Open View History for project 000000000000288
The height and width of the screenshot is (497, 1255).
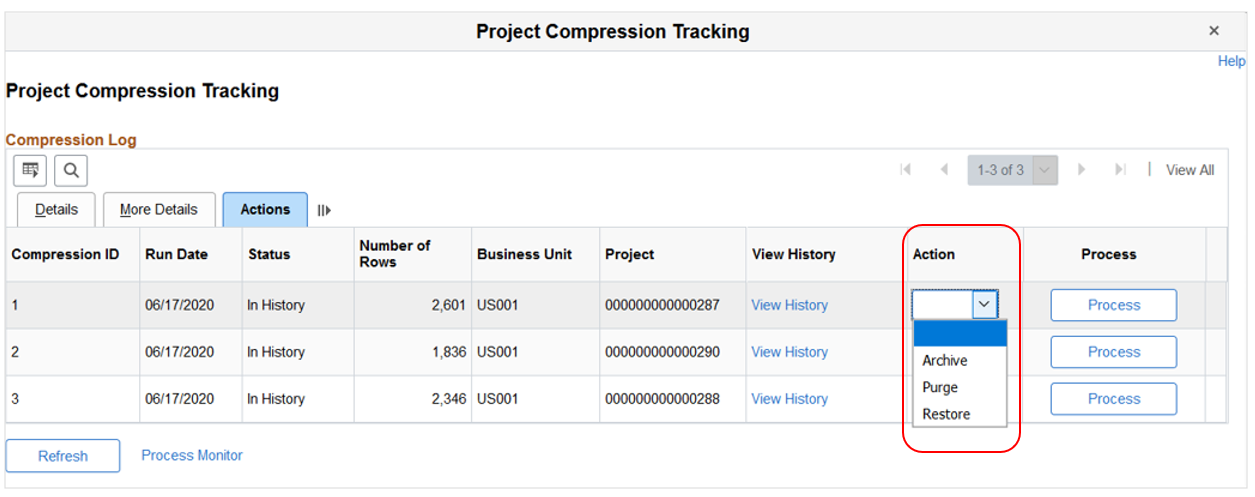point(789,399)
